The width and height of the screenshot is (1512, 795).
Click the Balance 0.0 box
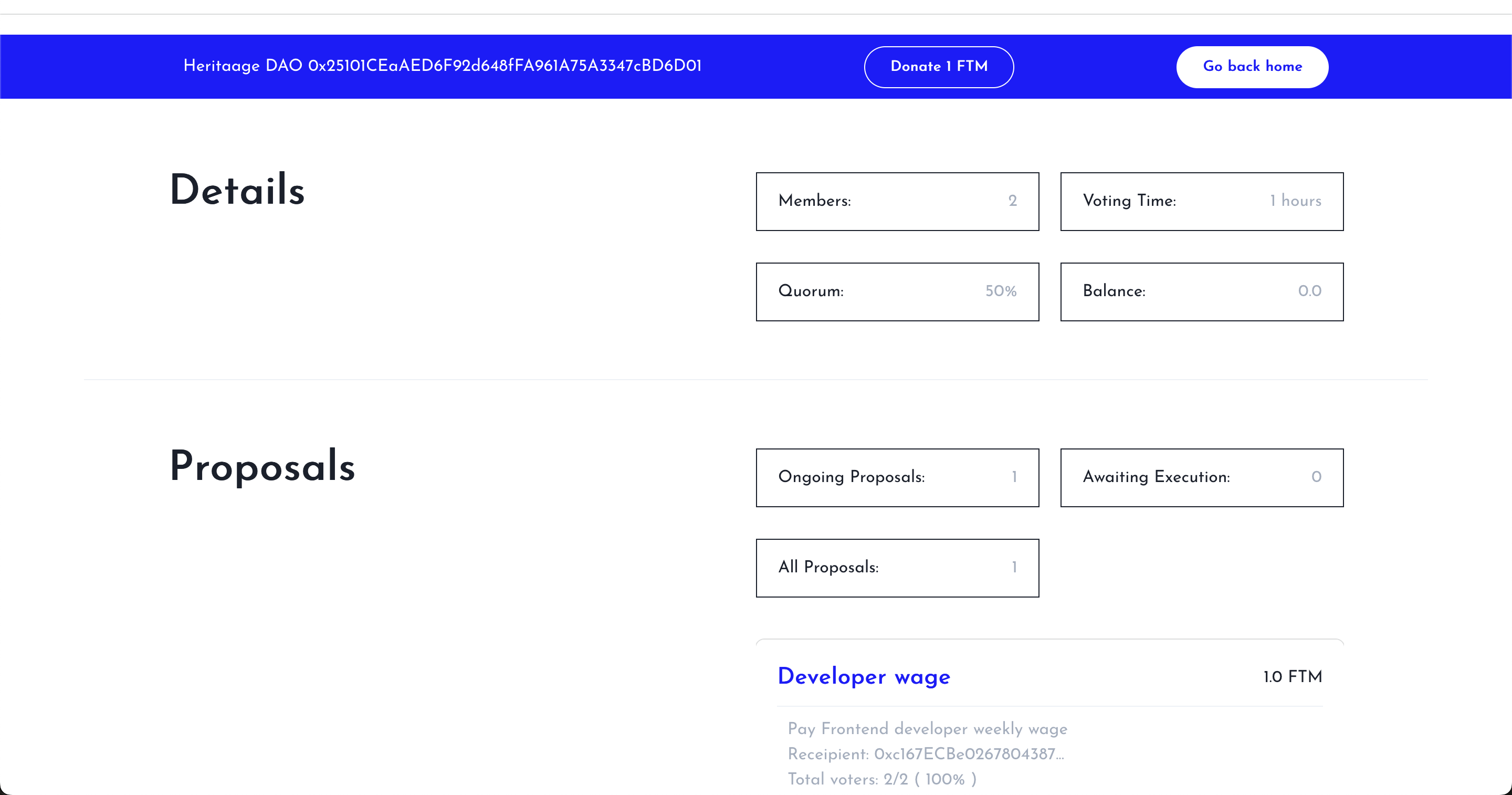tap(1201, 291)
